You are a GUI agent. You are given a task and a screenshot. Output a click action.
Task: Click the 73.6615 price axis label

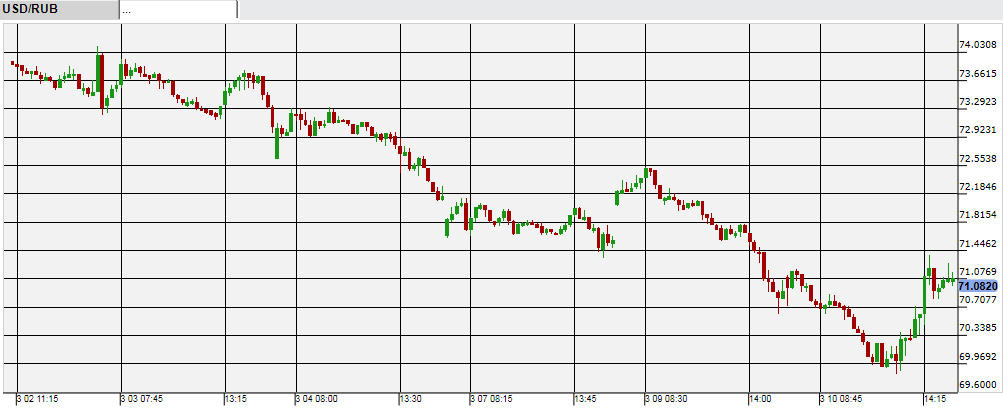click(978, 73)
